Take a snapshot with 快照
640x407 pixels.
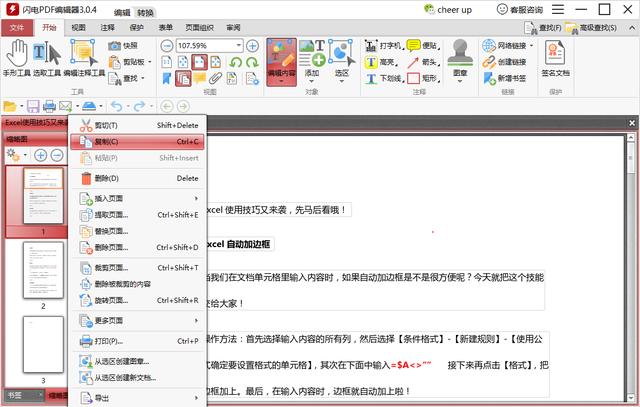[x=123, y=46]
